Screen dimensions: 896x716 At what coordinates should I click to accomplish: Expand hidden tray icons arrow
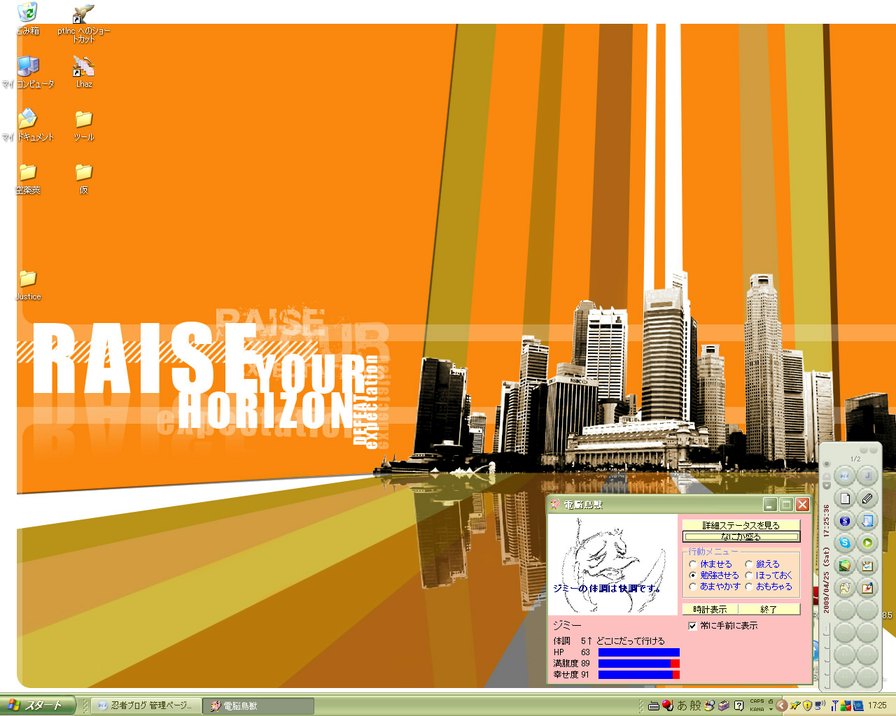pos(782,706)
